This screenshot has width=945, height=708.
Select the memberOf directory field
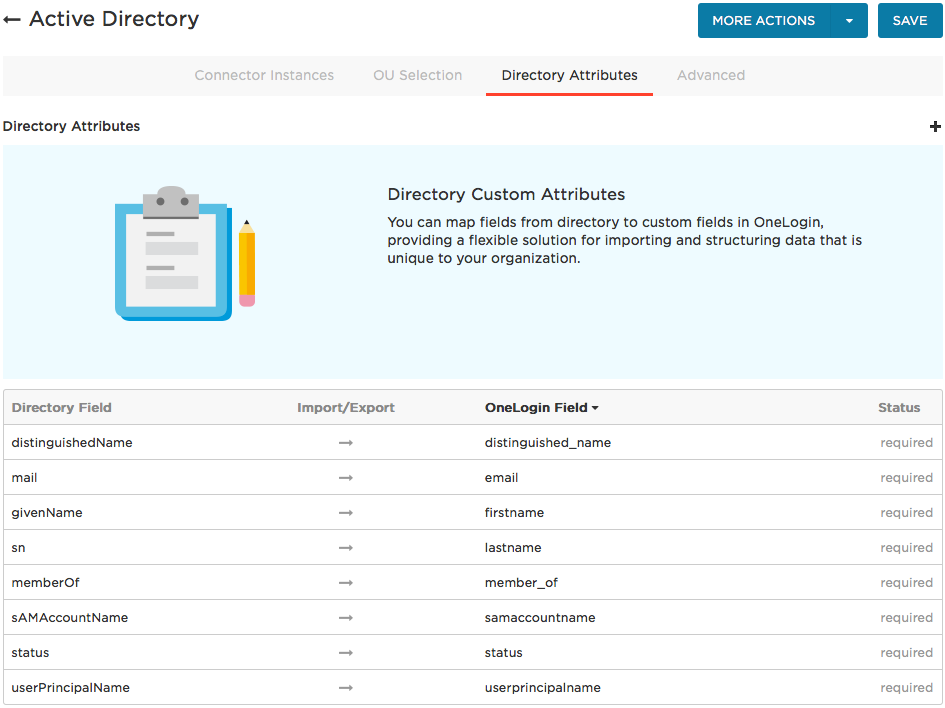point(45,582)
